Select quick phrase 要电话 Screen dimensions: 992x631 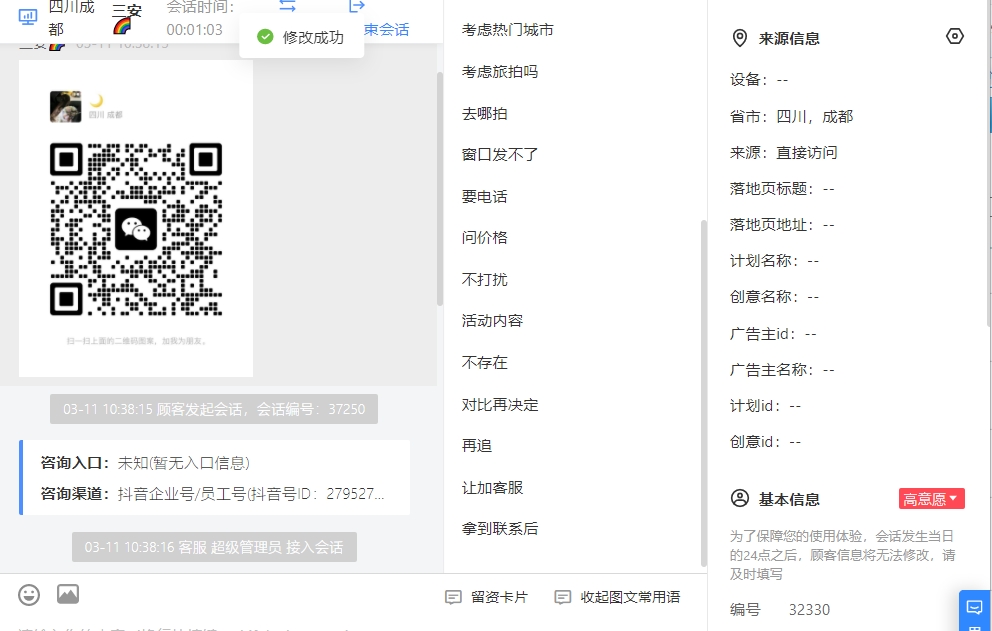pyautogui.click(x=485, y=196)
